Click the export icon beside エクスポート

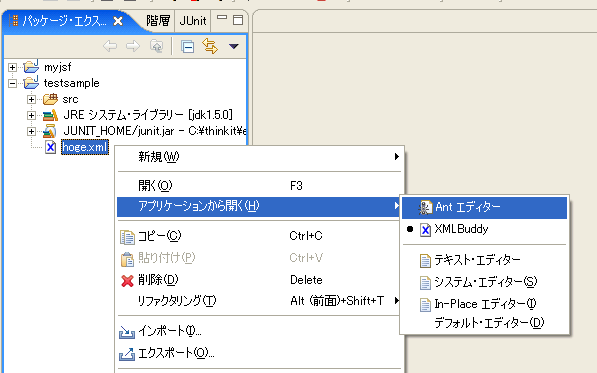tap(127, 354)
